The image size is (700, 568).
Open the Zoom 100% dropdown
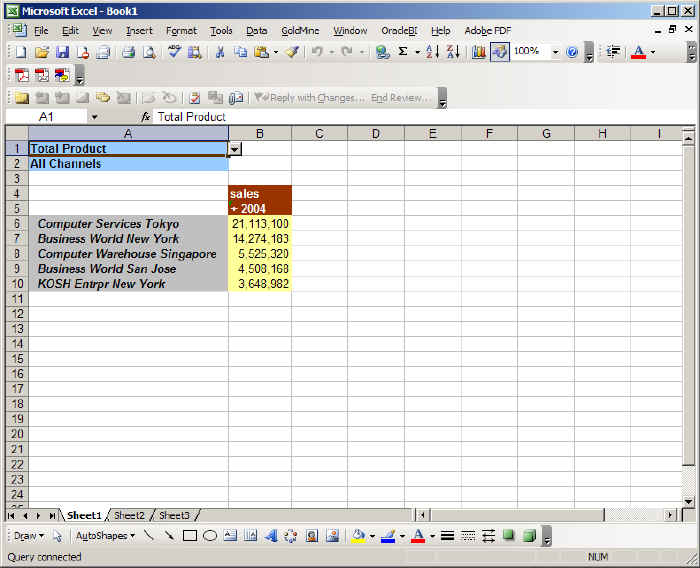tap(555, 52)
